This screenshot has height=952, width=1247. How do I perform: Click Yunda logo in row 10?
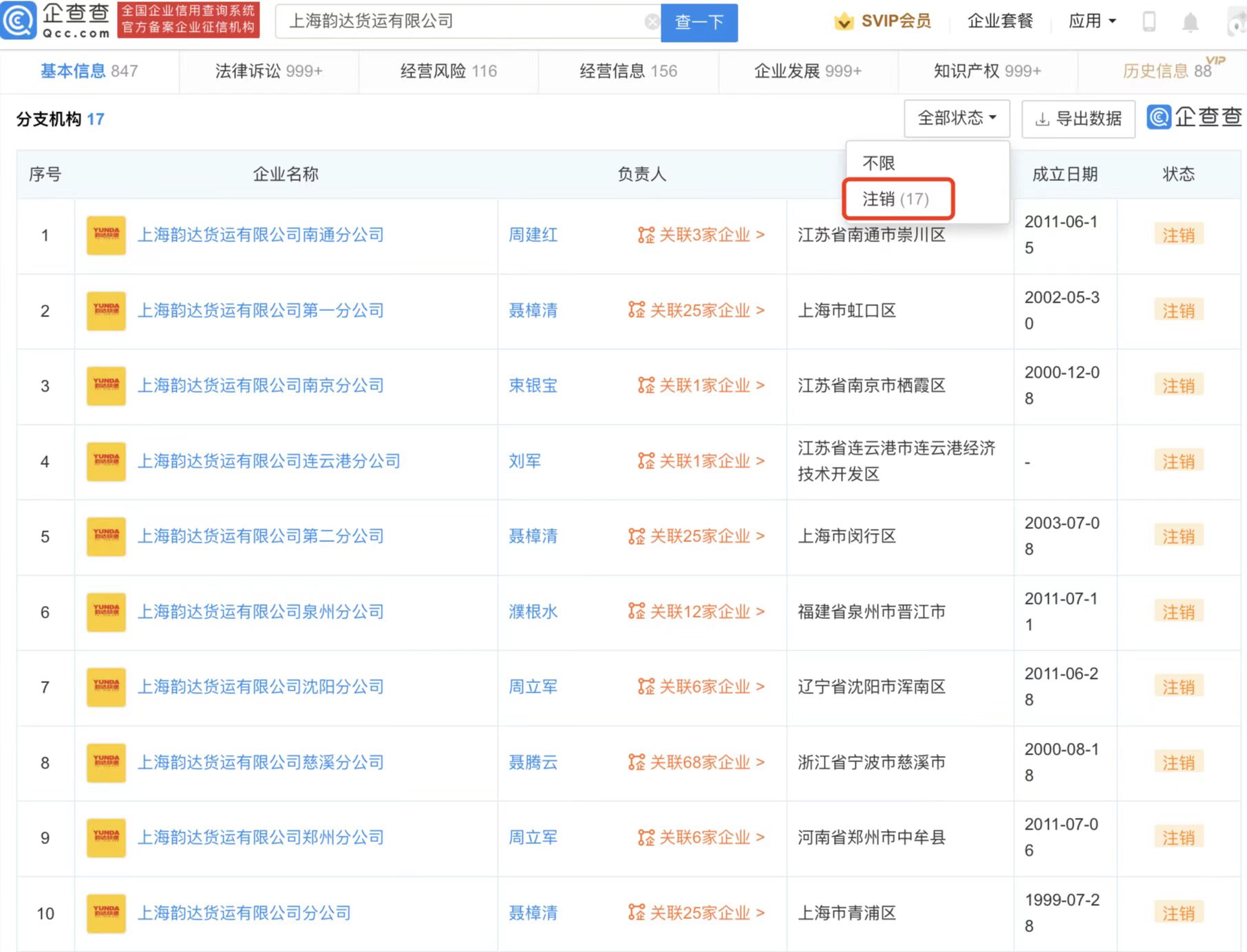pyautogui.click(x=106, y=913)
